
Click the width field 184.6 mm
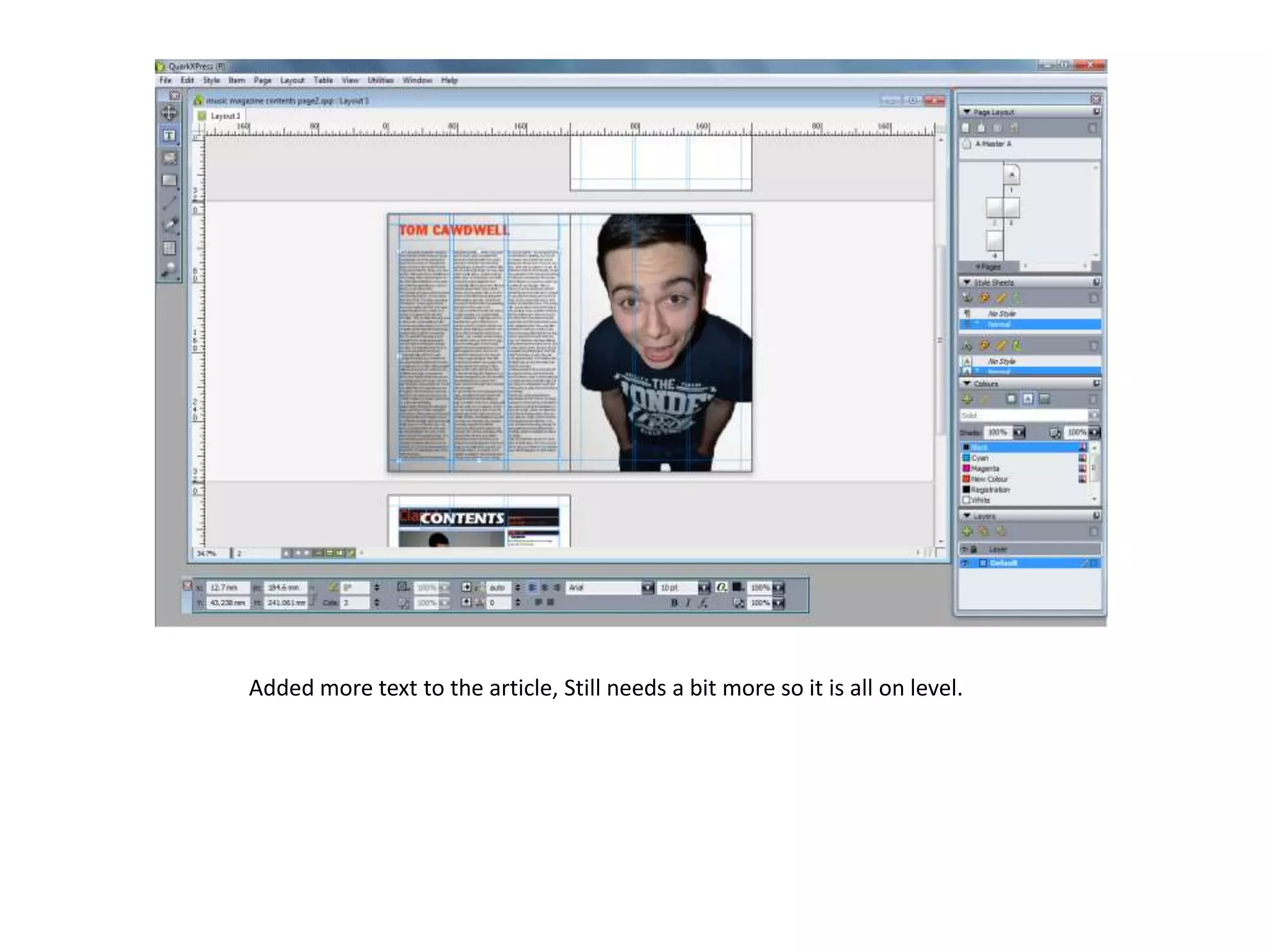point(286,588)
